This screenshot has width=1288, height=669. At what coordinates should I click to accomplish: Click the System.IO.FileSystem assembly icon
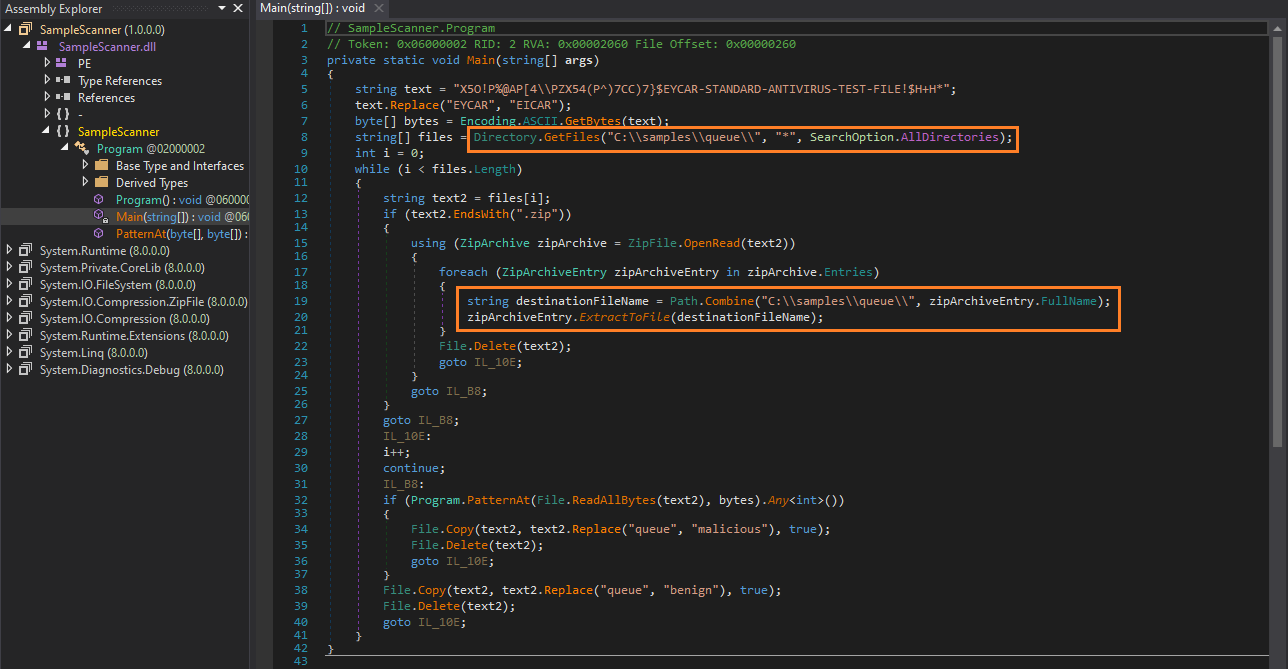(26, 285)
